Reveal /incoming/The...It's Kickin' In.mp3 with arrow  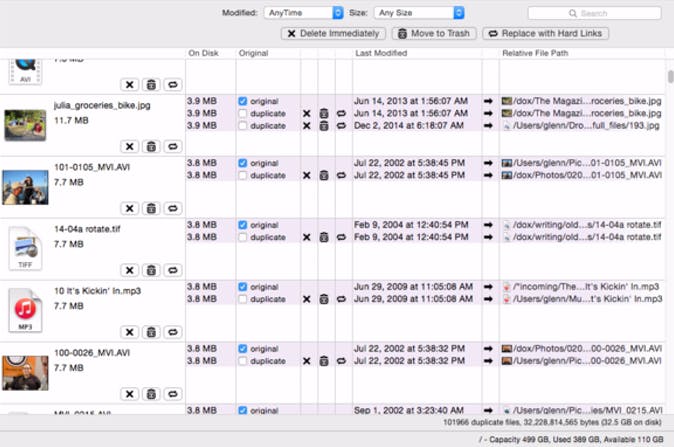488,287
